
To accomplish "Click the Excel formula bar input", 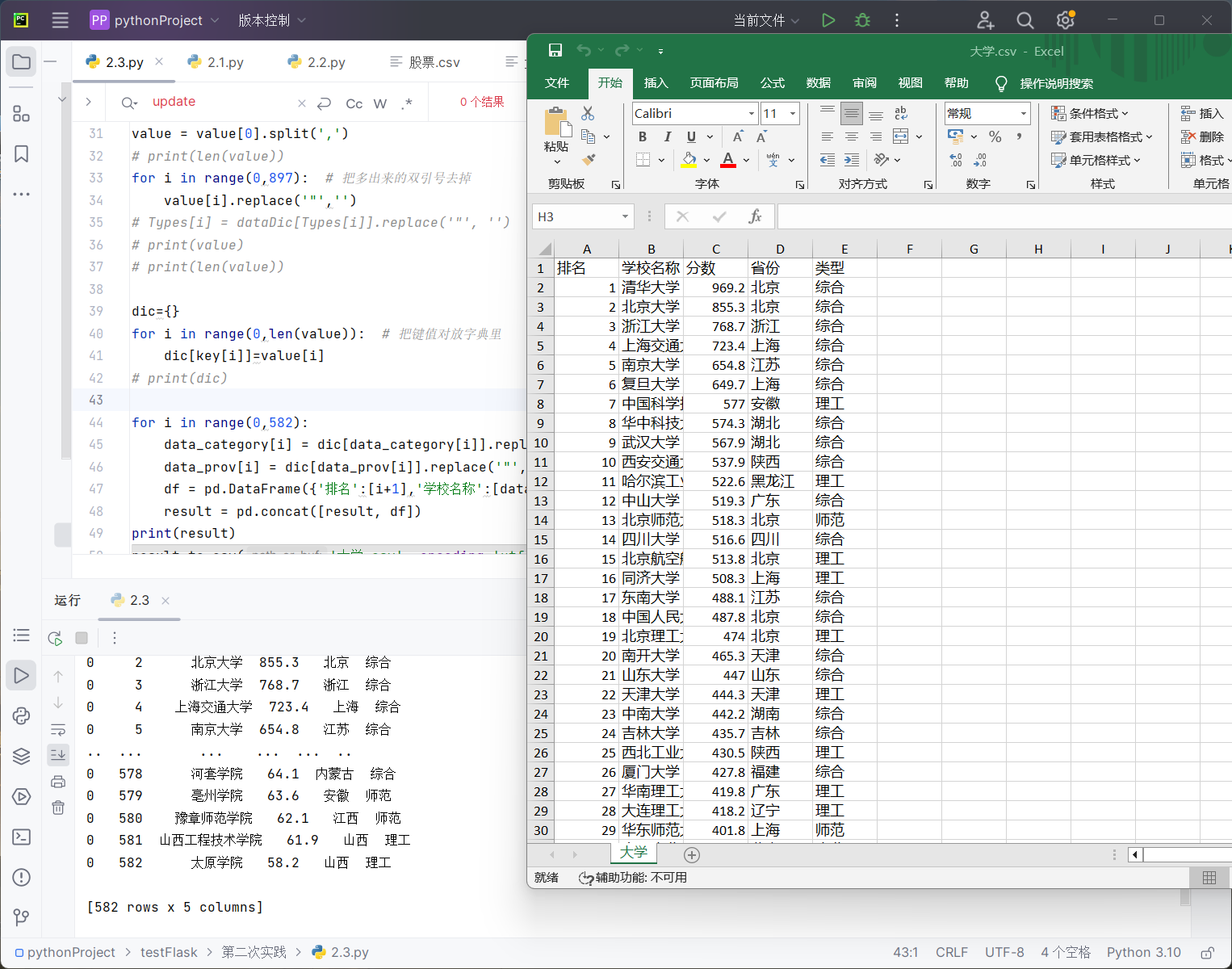I will pos(1004,216).
